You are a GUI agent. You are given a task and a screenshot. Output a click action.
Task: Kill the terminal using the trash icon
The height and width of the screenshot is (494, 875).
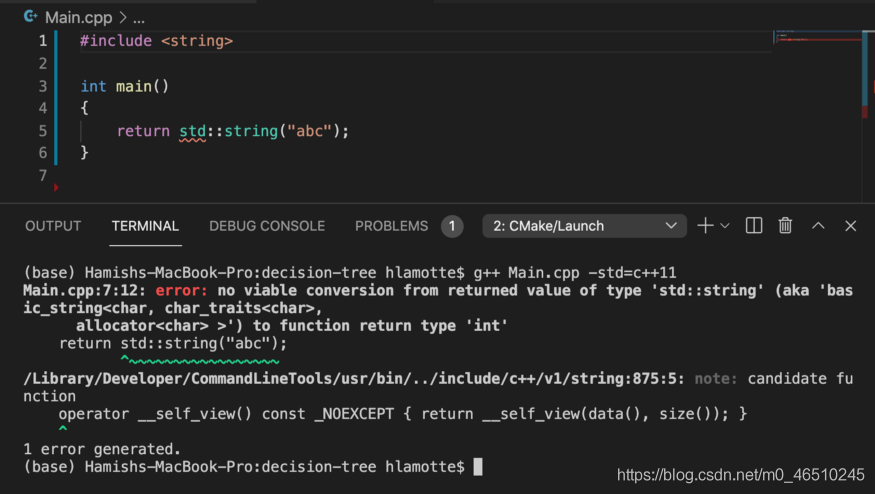[786, 226]
